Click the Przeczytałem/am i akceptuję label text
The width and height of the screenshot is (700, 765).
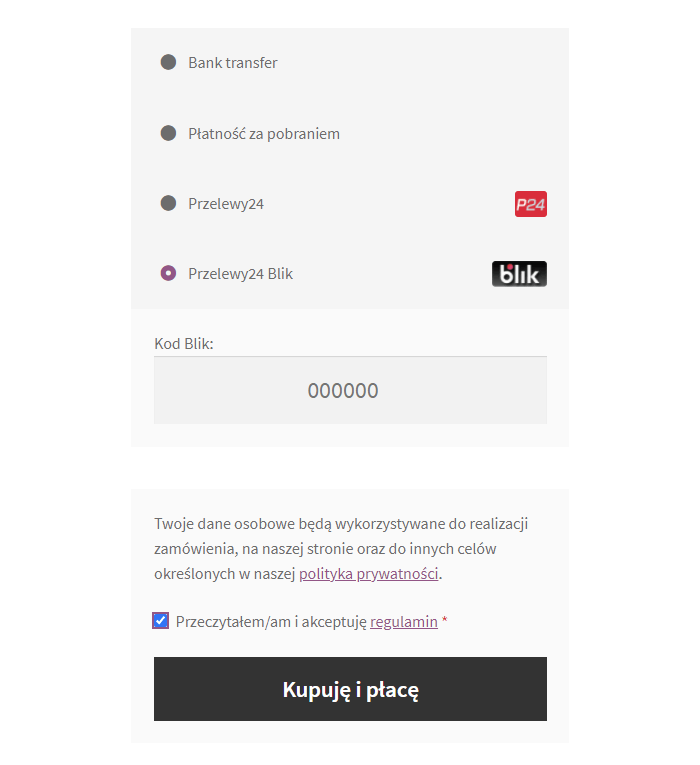(271, 622)
